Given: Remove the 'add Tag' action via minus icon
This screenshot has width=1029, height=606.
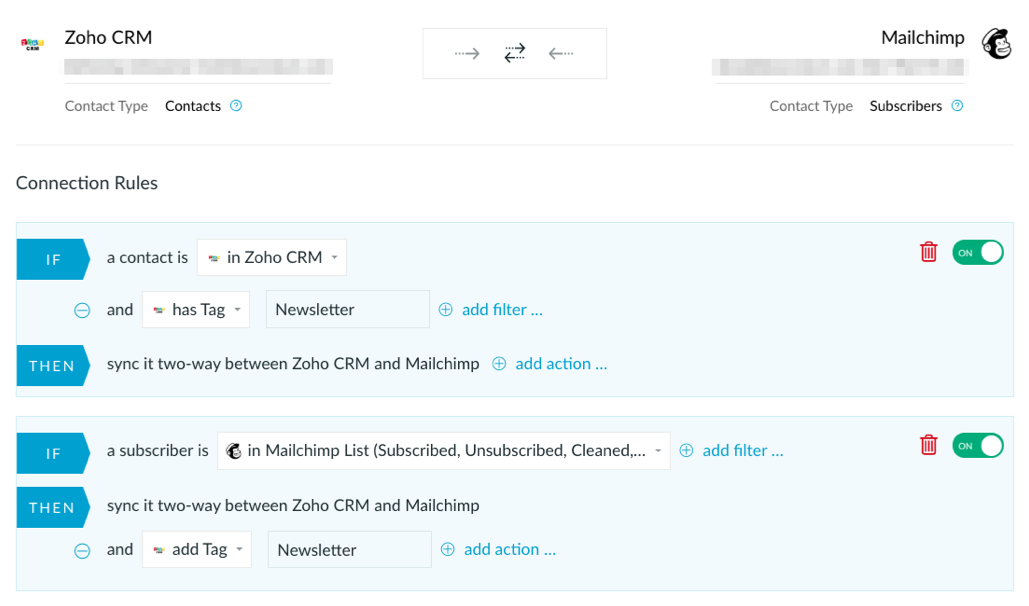Looking at the screenshot, I should [82, 550].
